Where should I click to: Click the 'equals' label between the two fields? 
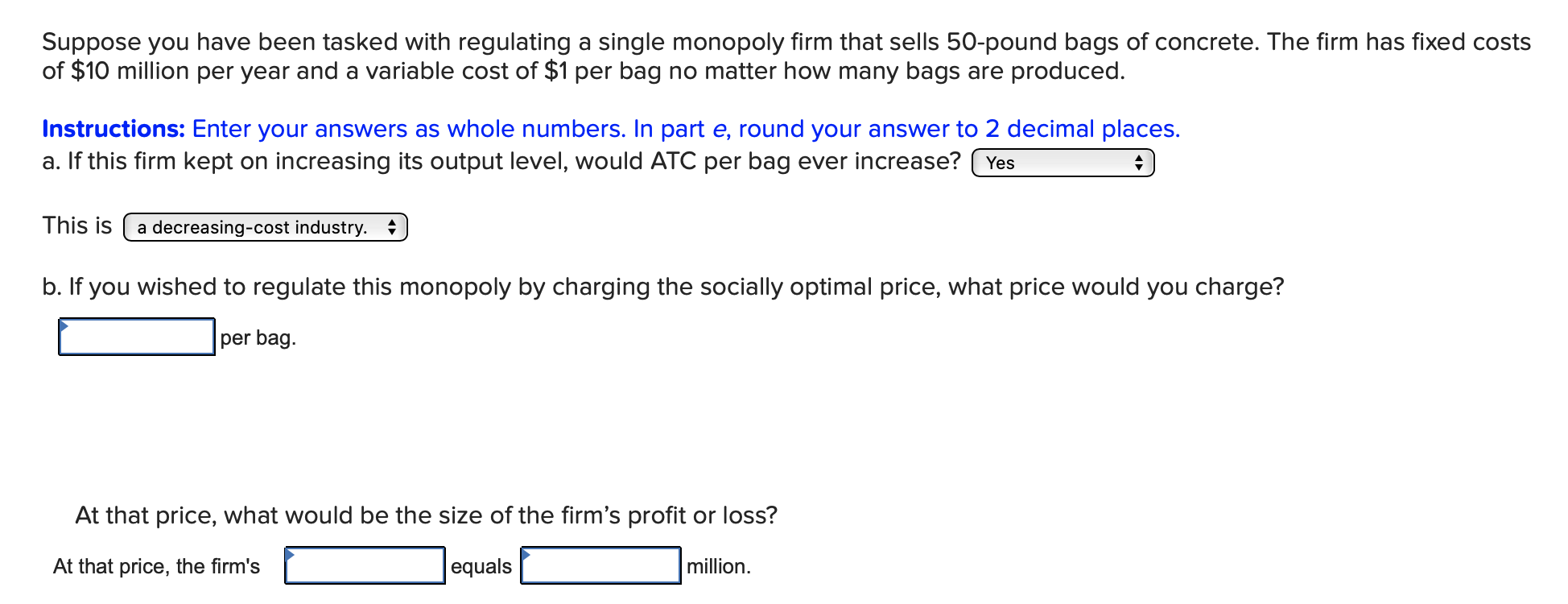click(483, 566)
